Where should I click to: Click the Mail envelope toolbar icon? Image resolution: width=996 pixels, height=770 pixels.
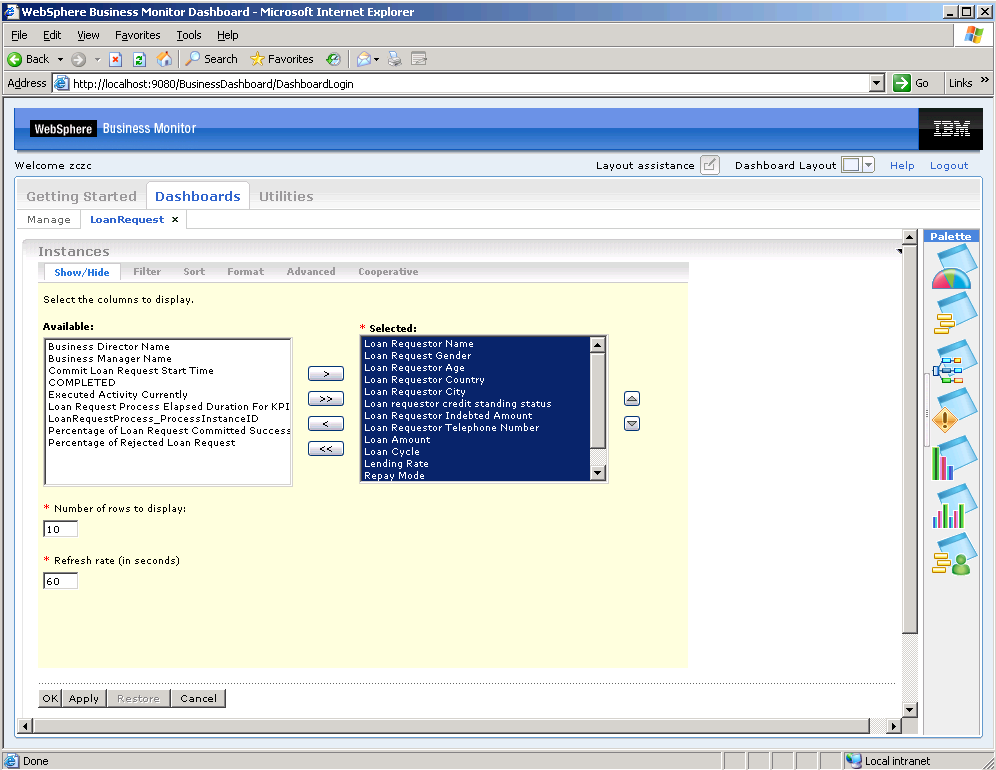363,59
